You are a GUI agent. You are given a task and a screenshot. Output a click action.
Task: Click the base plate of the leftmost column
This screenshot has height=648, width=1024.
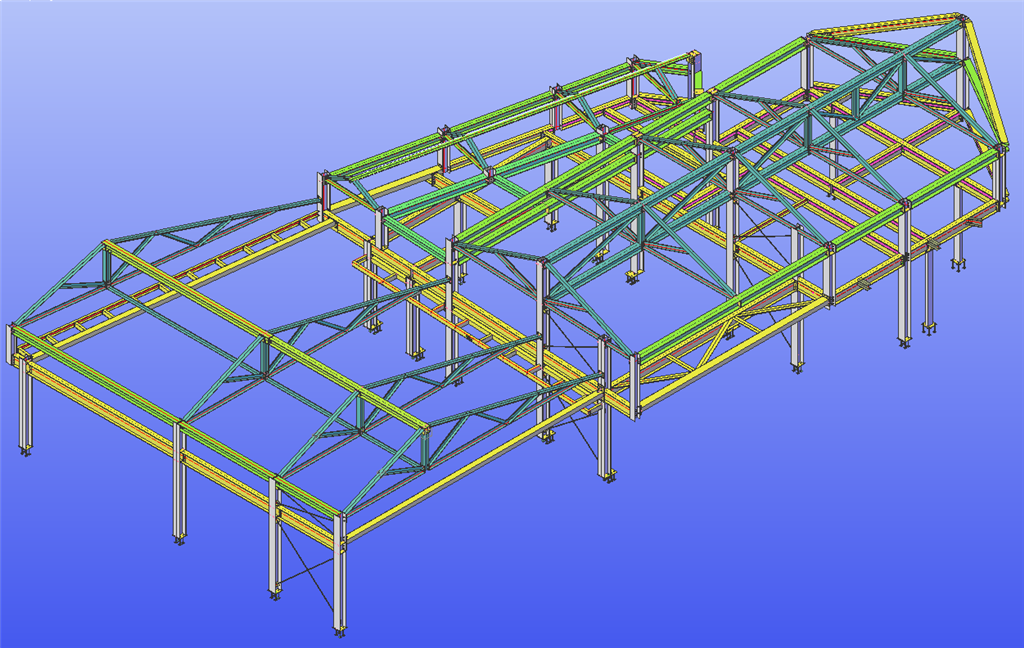(x=26, y=453)
